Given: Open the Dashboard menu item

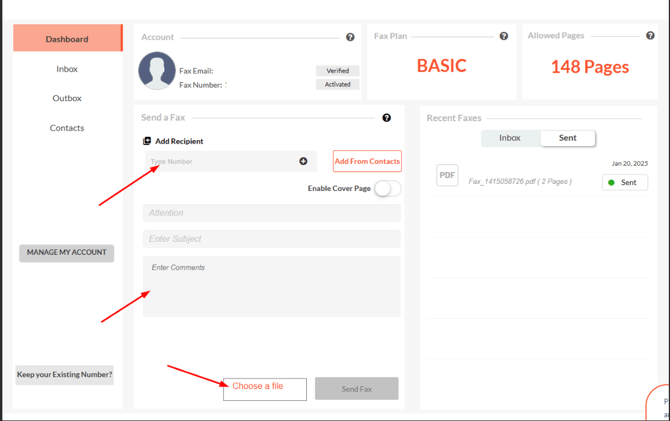Looking at the screenshot, I should point(67,39).
